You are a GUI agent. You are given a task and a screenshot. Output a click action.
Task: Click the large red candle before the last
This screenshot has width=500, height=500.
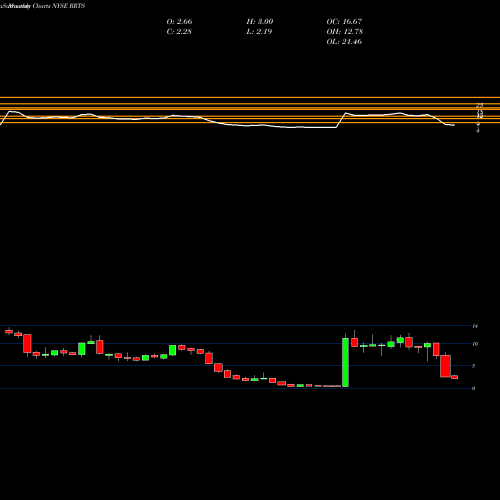tap(445, 366)
